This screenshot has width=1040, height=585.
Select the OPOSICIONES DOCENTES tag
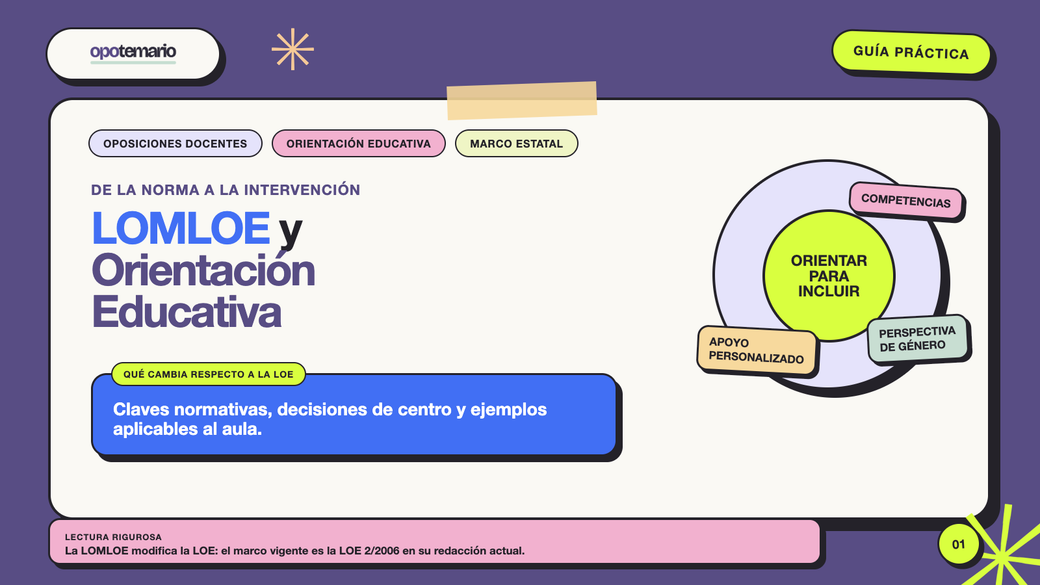tap(175, 143)
